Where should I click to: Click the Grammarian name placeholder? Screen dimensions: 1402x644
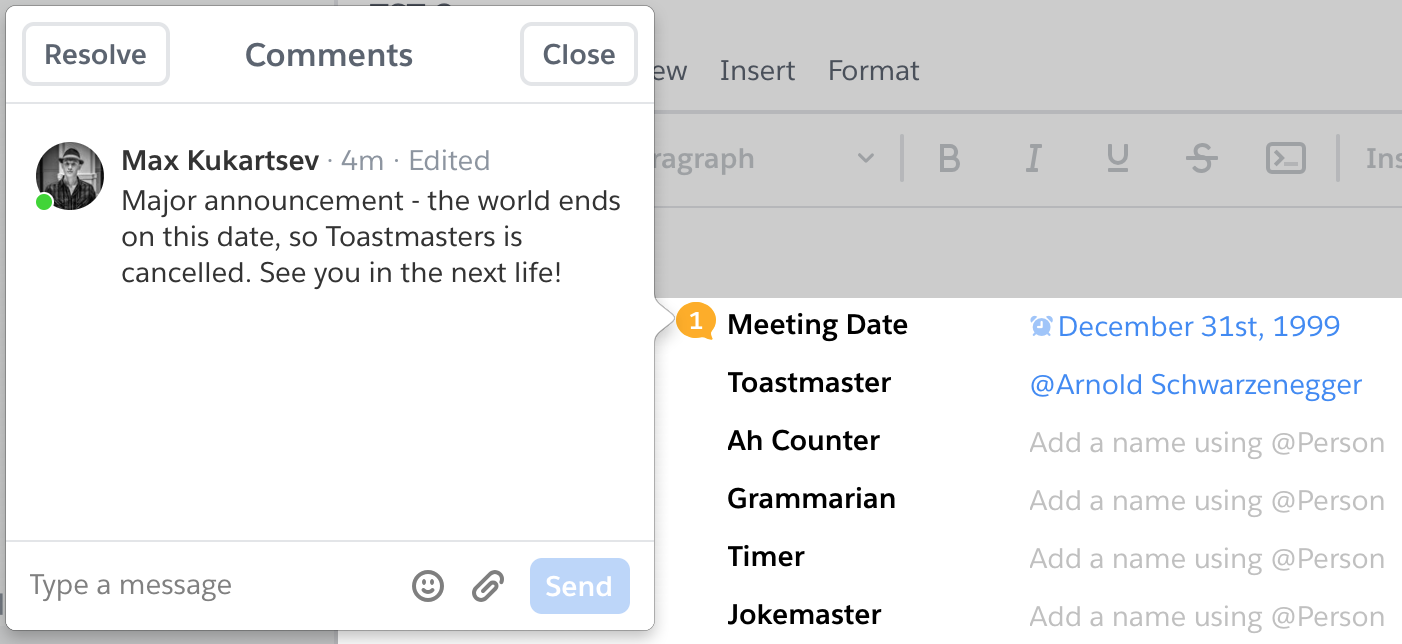coord(1207,501)
